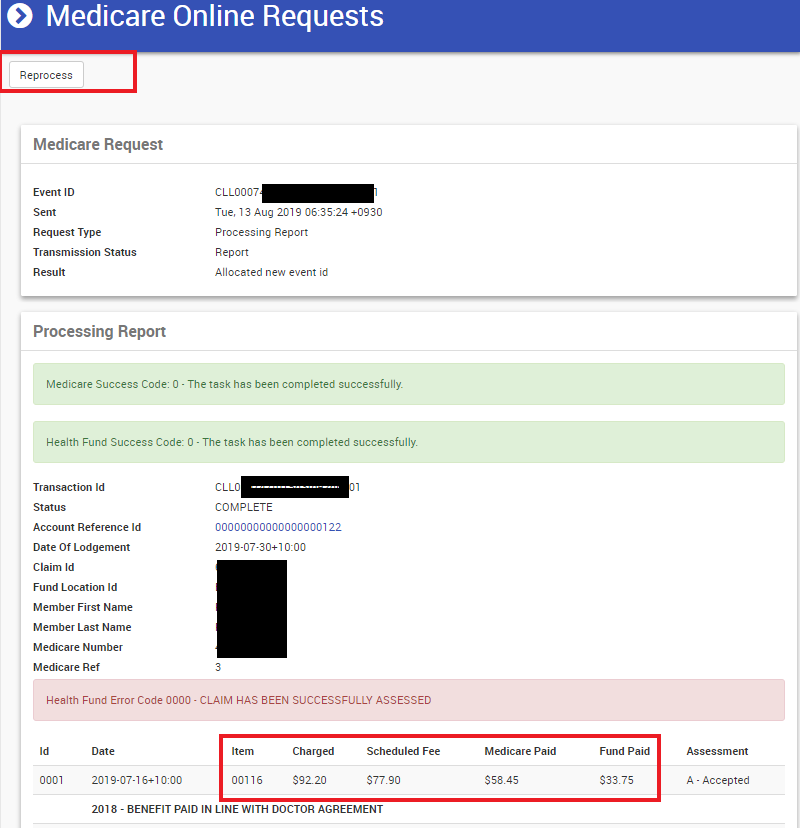Select charged amount '$92.20'

point(309,780)
